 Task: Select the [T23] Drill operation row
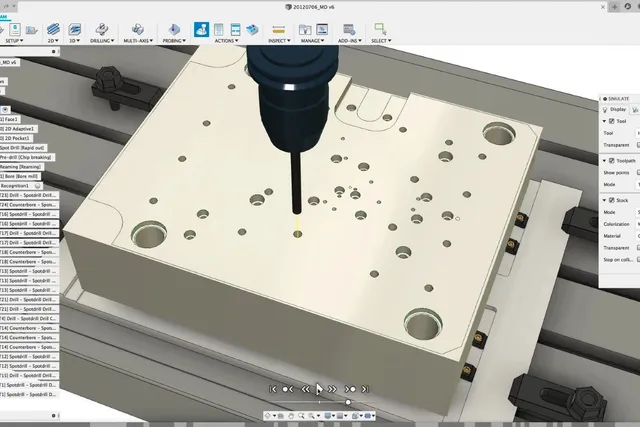[29, 195]
